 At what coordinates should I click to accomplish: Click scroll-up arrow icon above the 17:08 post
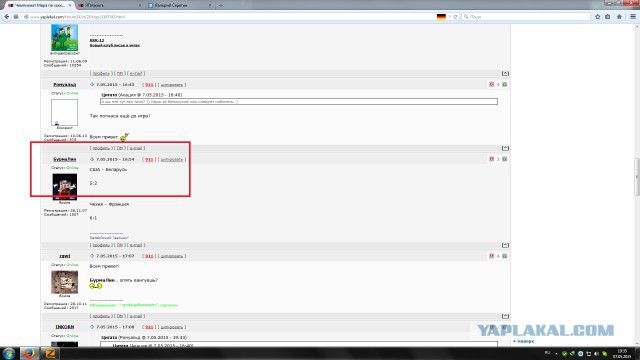(505, 316)
